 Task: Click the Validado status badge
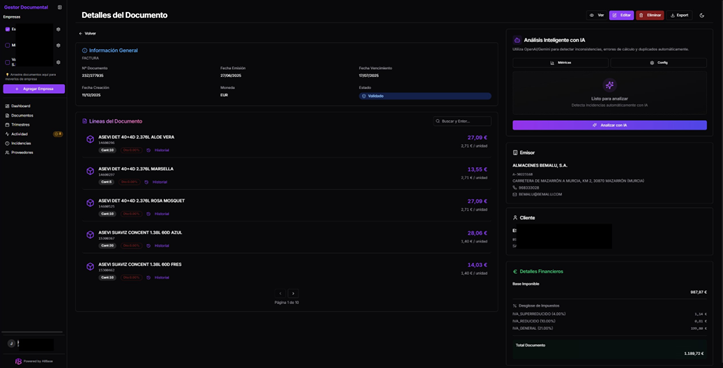[425, 96]
